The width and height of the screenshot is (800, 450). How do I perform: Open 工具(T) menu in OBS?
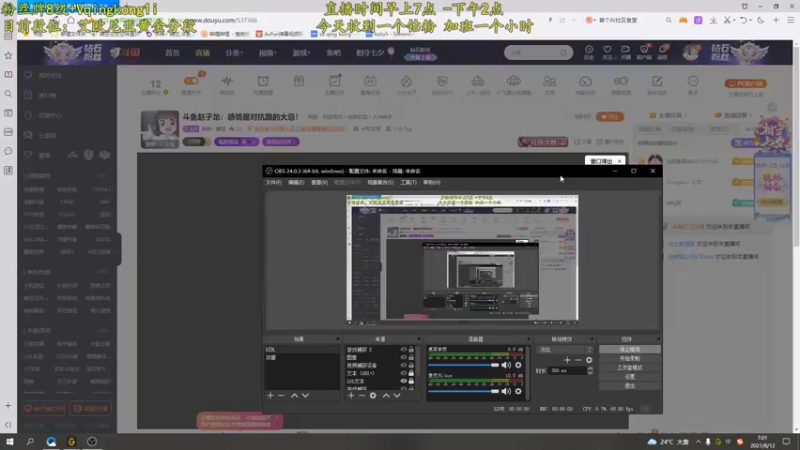(408, 182)
